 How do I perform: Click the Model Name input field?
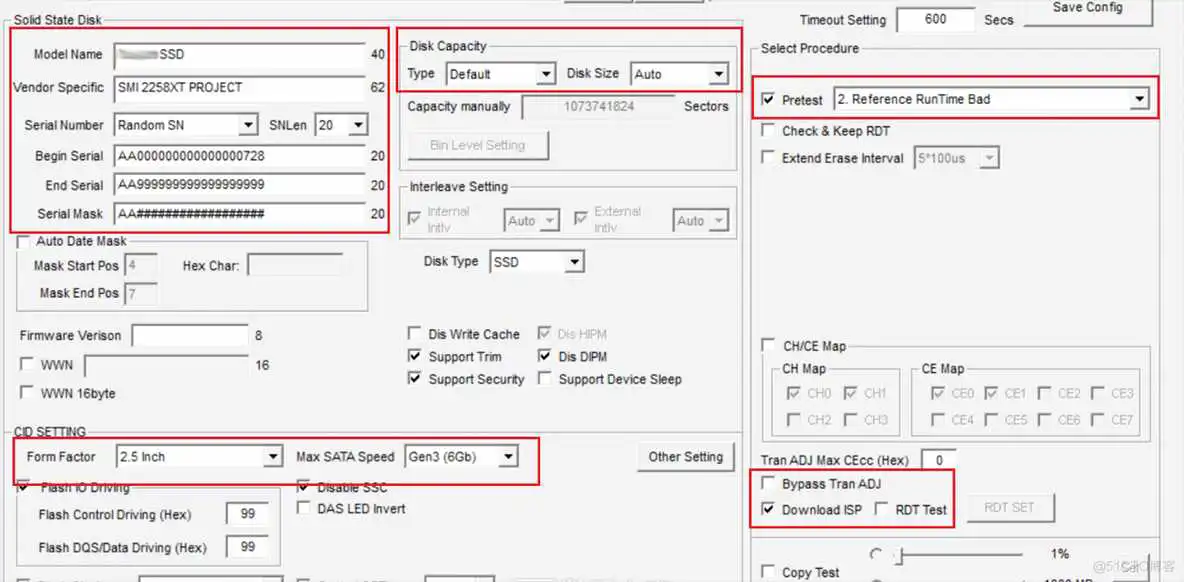point(240,55)
